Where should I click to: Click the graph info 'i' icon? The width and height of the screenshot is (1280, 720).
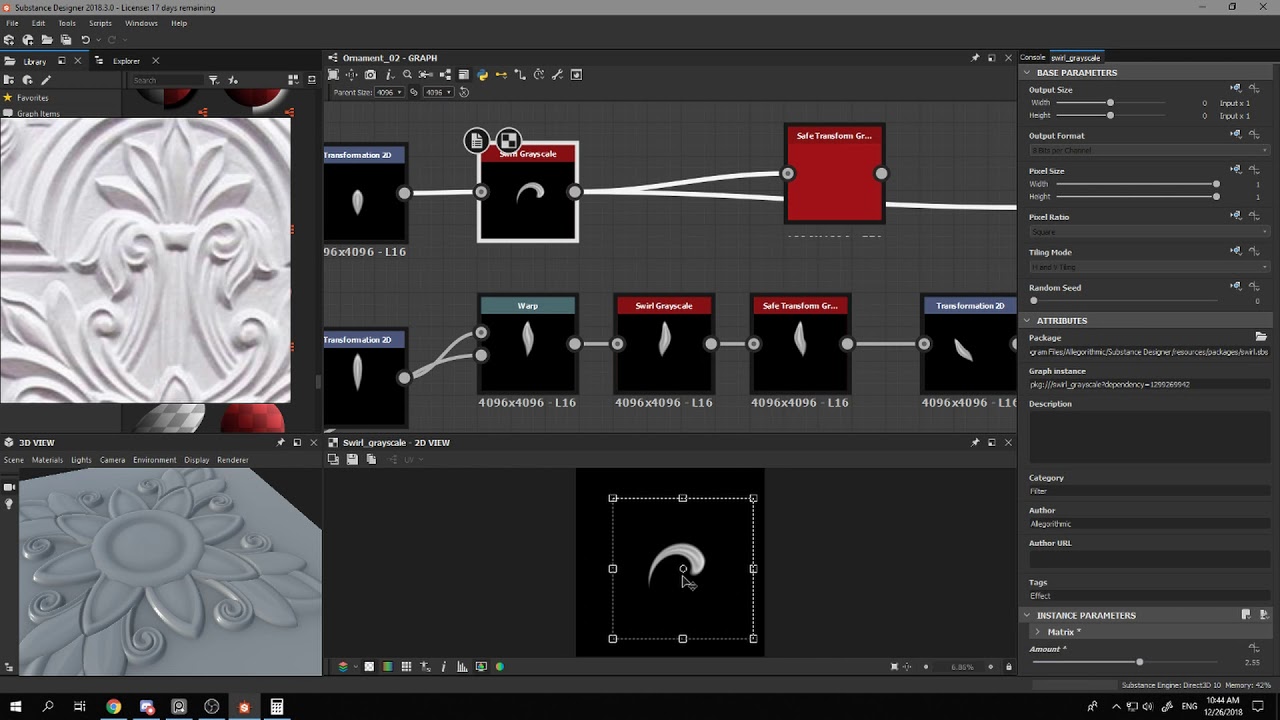tap(389, 75)
